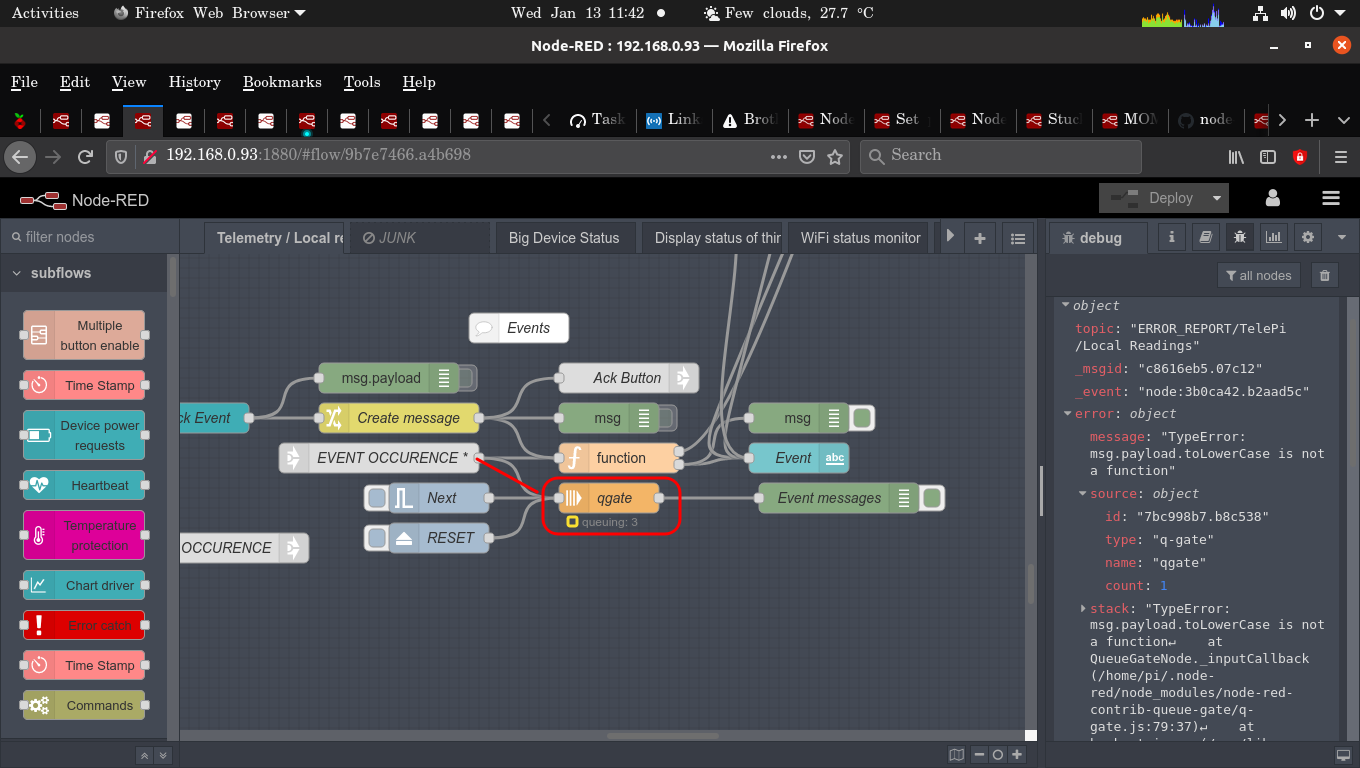Screen dimensions: 1360x768
Task: Open the node information sidebar panel
Action: 1170,237
